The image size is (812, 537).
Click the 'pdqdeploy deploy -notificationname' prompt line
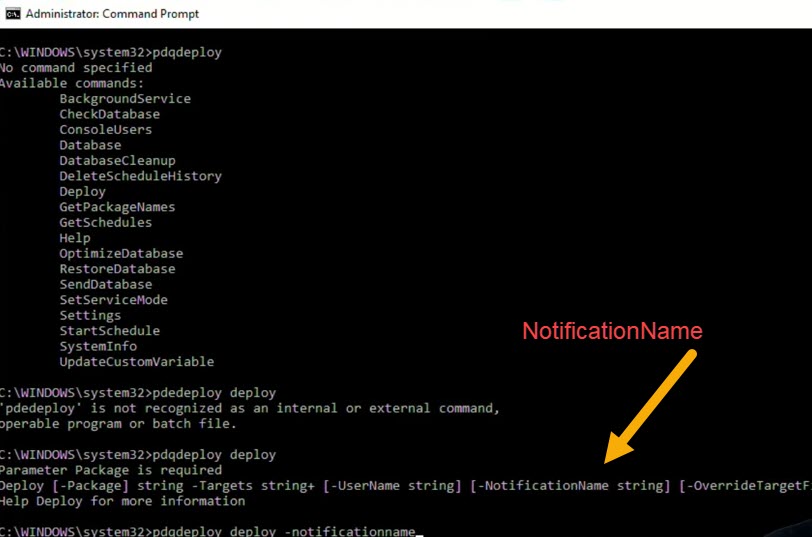pos(211,531)
